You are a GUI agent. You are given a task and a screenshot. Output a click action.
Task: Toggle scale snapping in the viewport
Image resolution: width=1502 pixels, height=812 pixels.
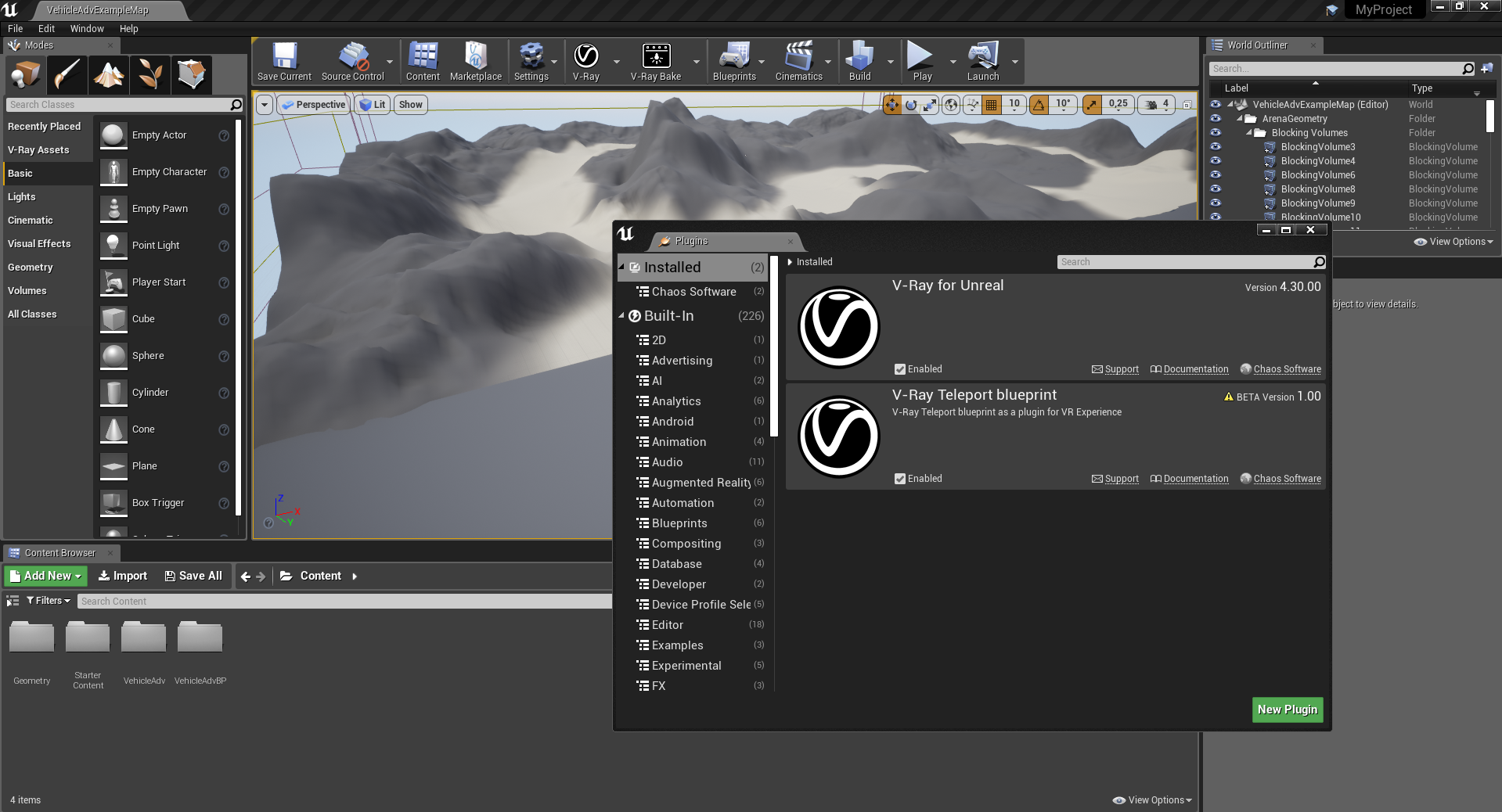pos(1092,105)
